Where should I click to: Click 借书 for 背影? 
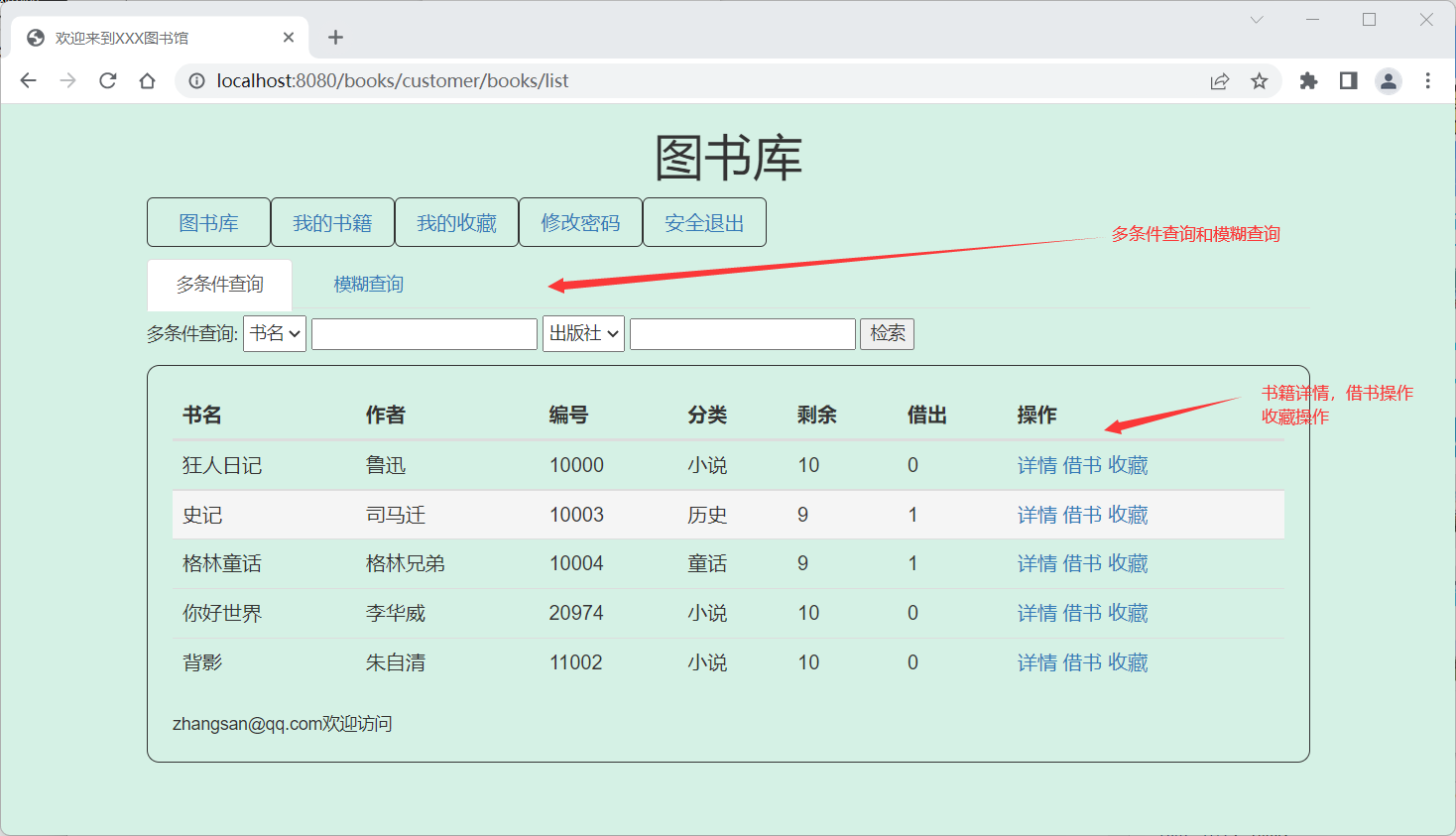click(x=1082, y=662)
